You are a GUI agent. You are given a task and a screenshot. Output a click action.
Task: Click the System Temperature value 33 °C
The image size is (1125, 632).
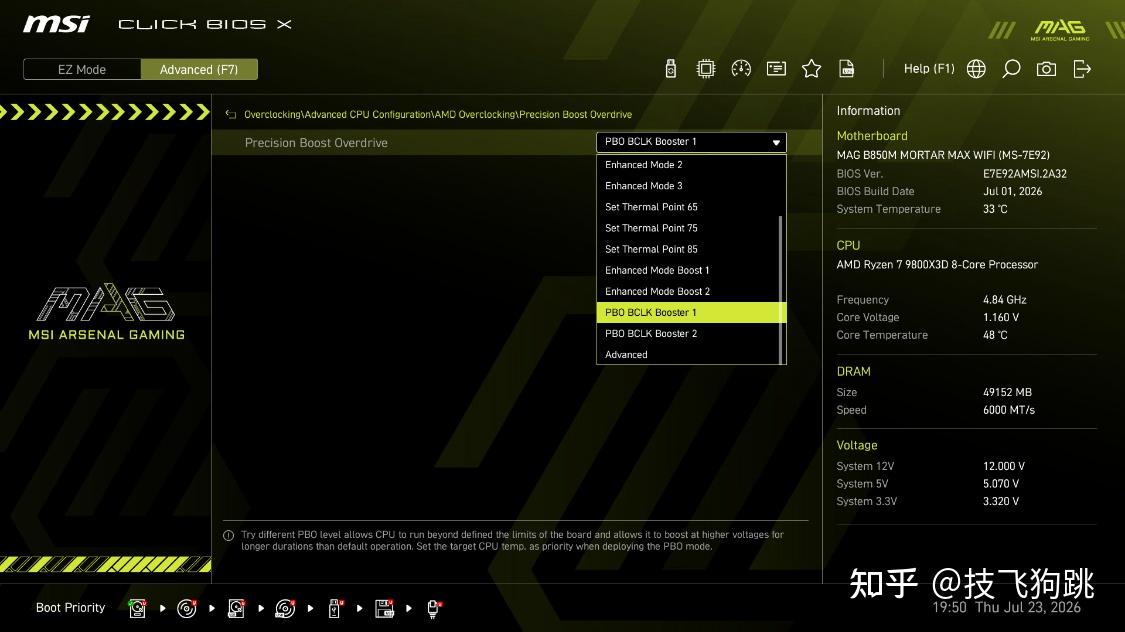[x=995, y=209]
